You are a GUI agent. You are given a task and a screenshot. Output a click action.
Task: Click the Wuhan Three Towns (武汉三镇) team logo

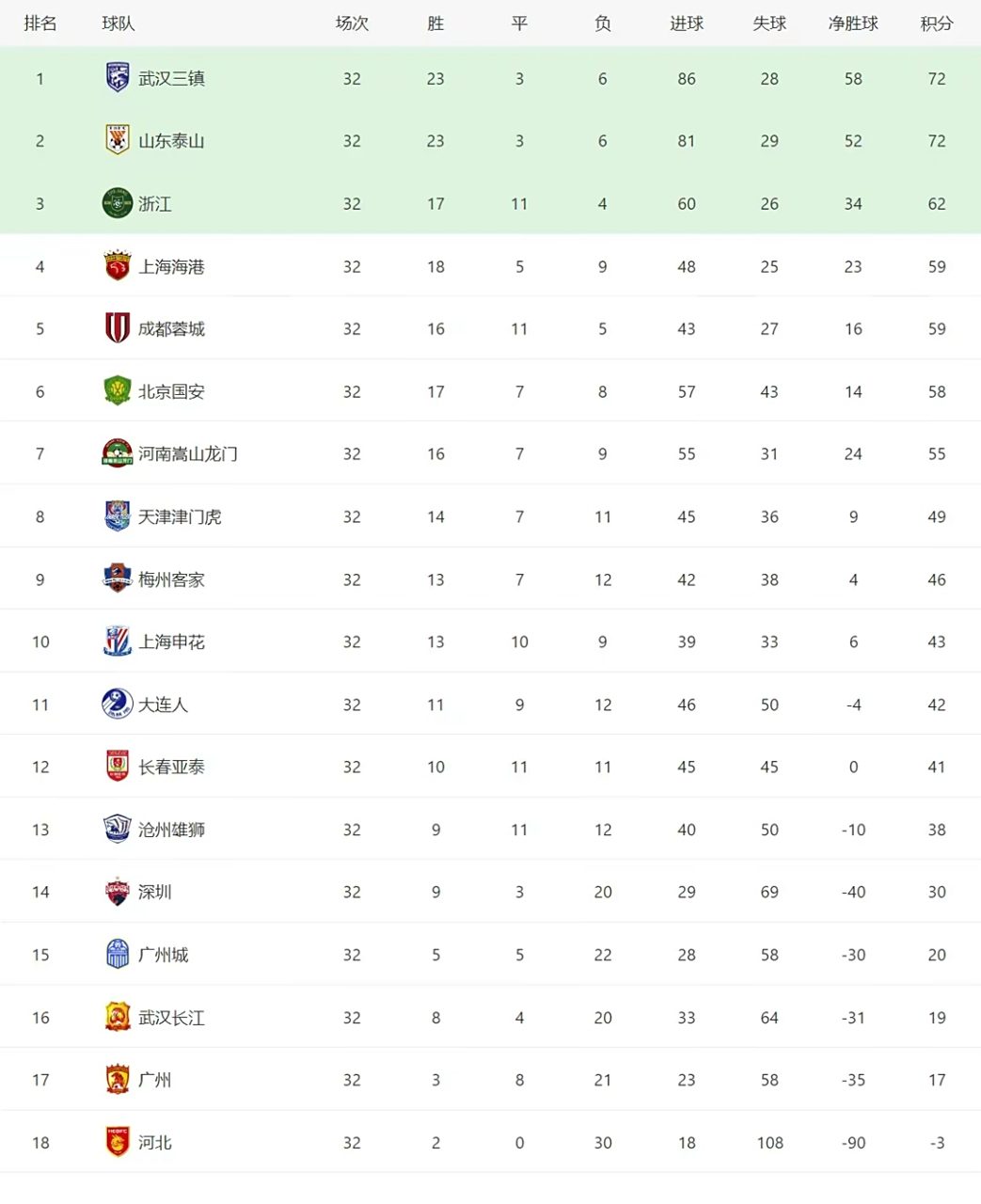click(117, 78)
